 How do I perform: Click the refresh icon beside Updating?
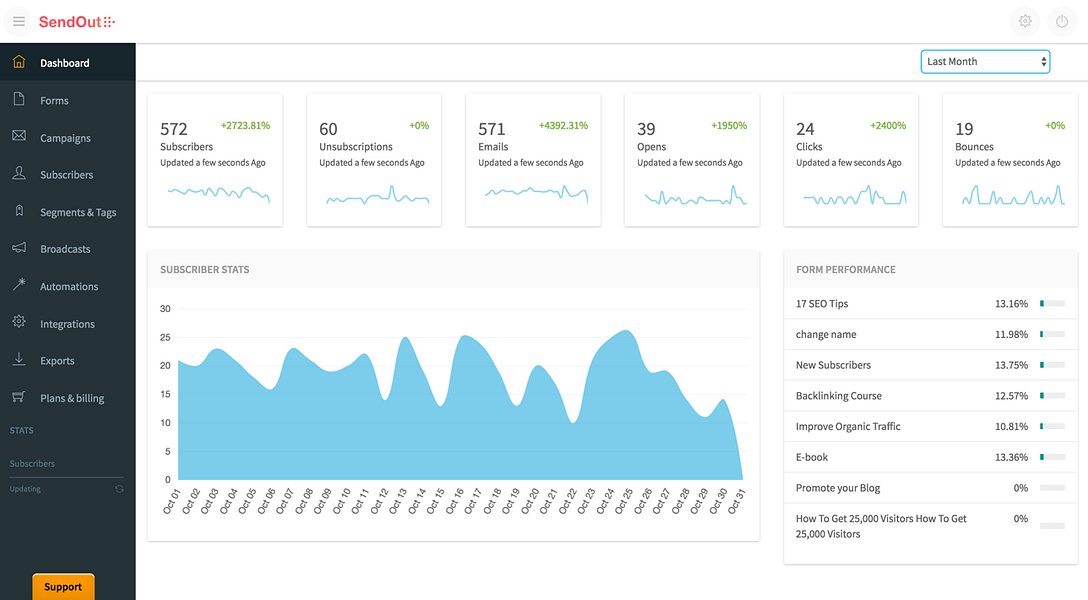119,489
